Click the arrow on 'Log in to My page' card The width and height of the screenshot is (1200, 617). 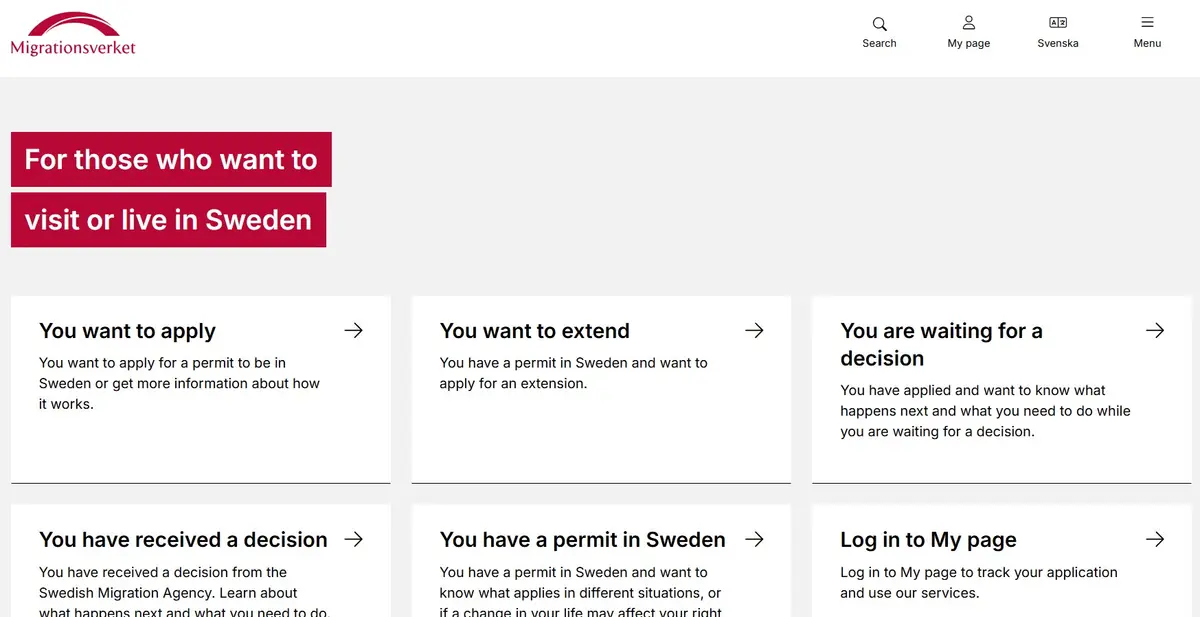tap(1155, 539)
